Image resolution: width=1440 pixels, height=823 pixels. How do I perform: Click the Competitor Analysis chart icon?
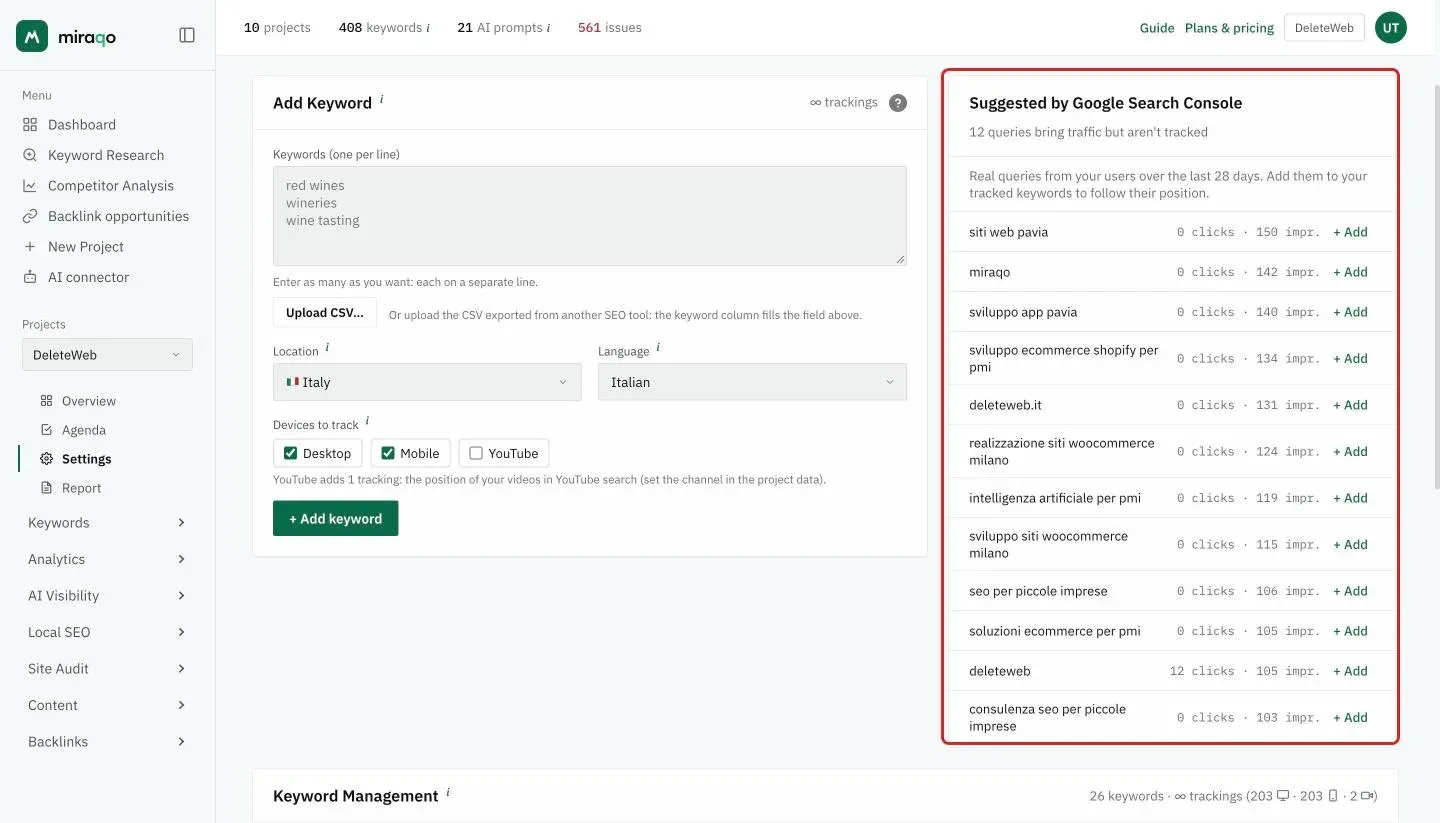[x=30, y=185]
